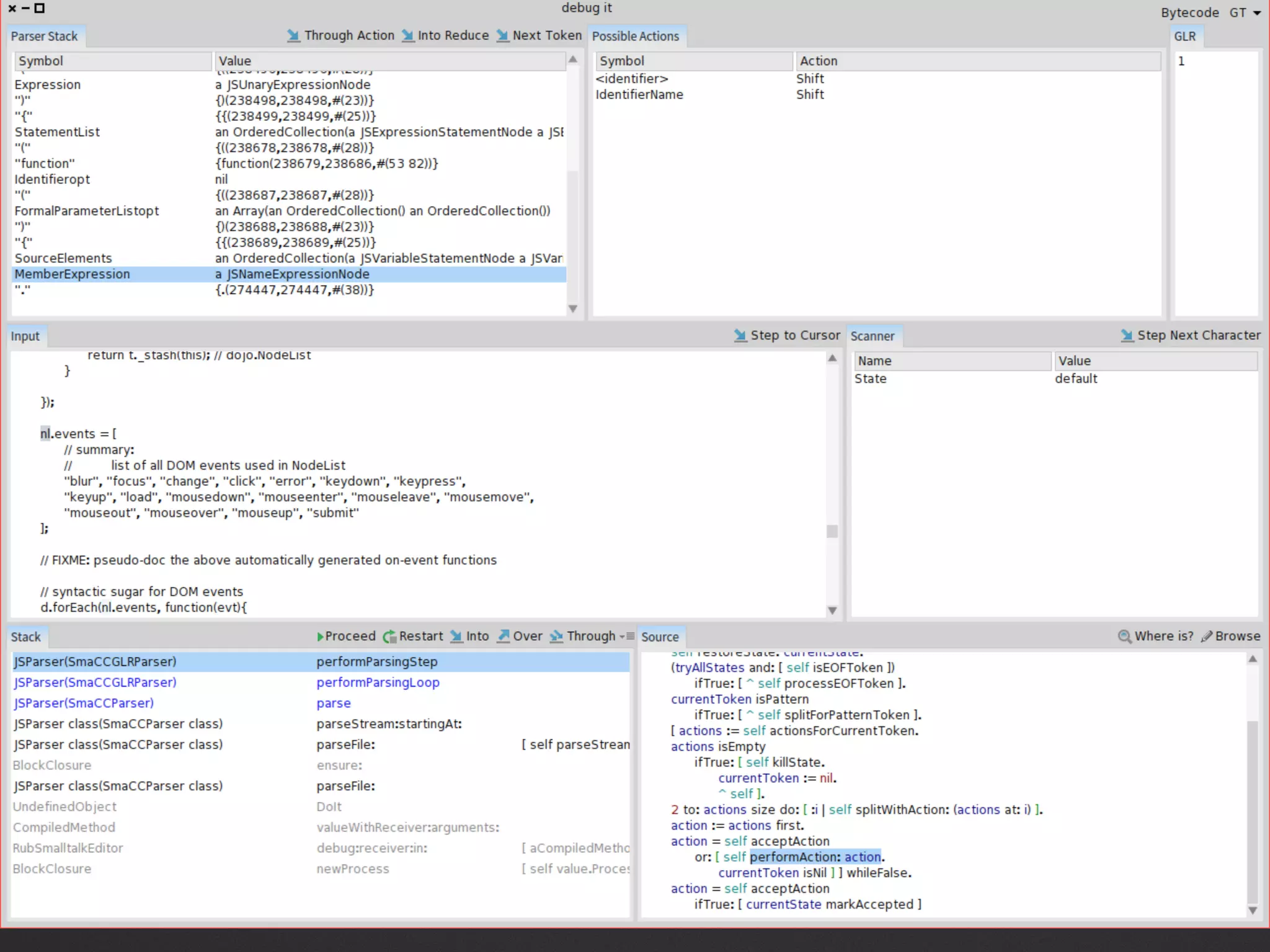Click Parser Stack scroll up arrow
The width and height of the screenshot is (1270, 952).
pyautogui.click(x=573, y=59)
